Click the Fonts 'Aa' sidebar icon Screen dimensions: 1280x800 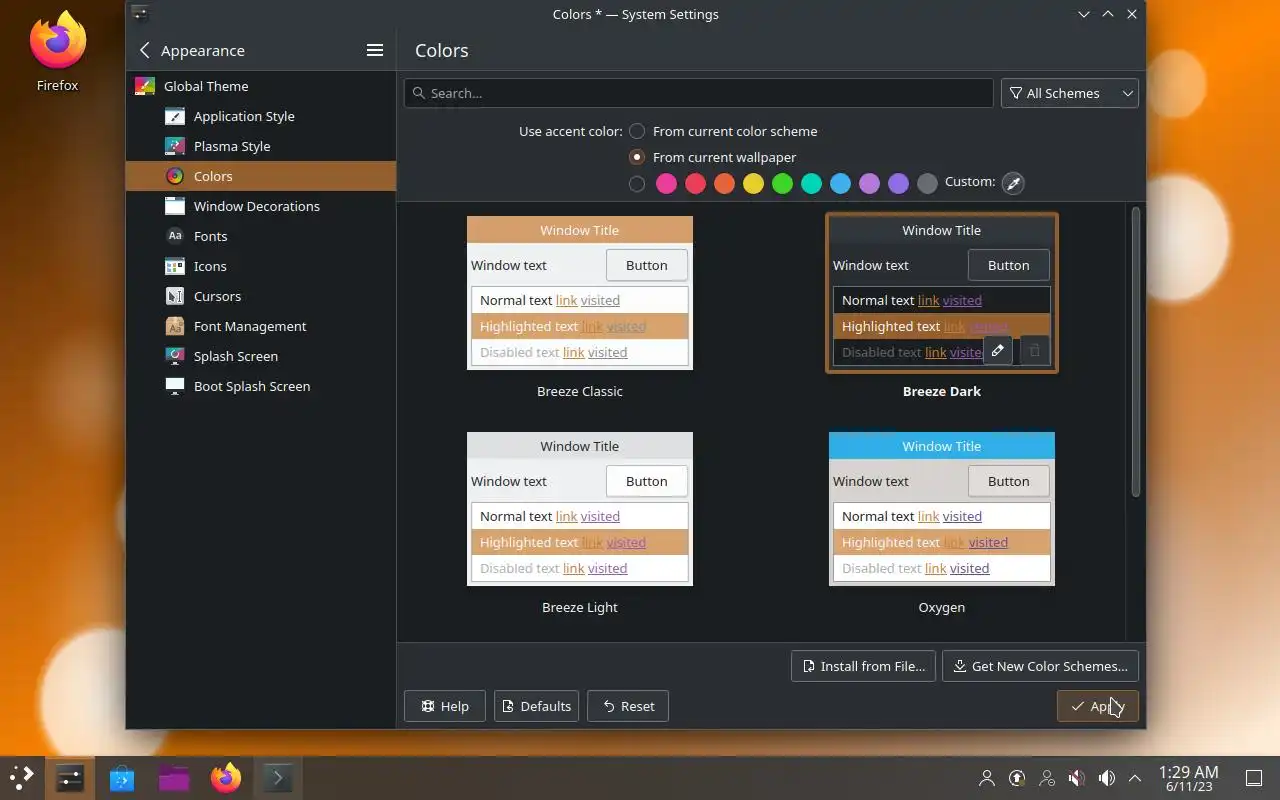tap(175, 236)
